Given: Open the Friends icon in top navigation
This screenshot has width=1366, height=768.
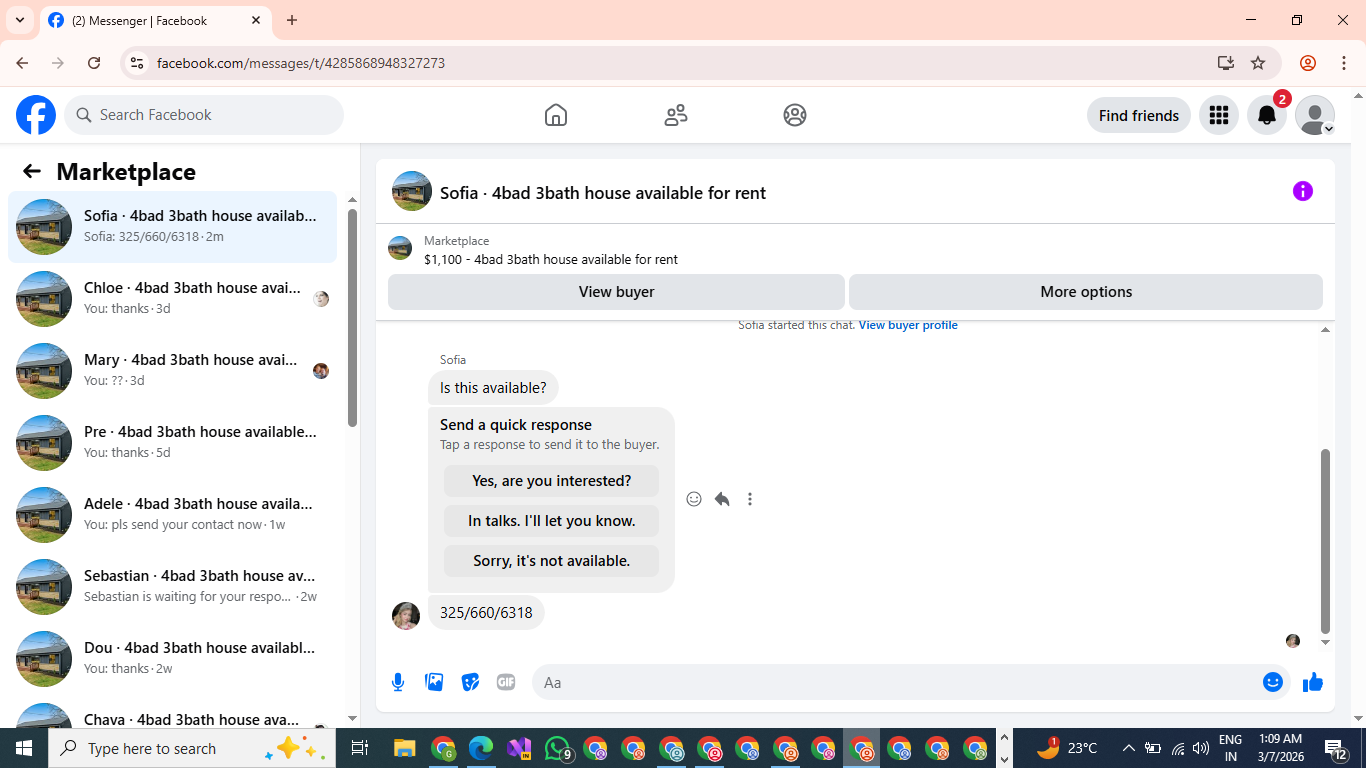Looking at the screenshot, I should point(676,115).
